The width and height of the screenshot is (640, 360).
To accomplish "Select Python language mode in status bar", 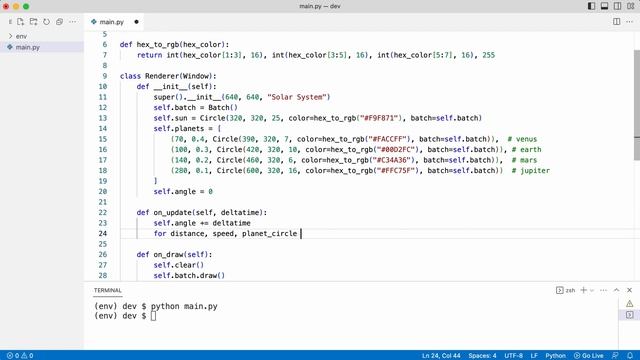I will (x=556, y=356).
